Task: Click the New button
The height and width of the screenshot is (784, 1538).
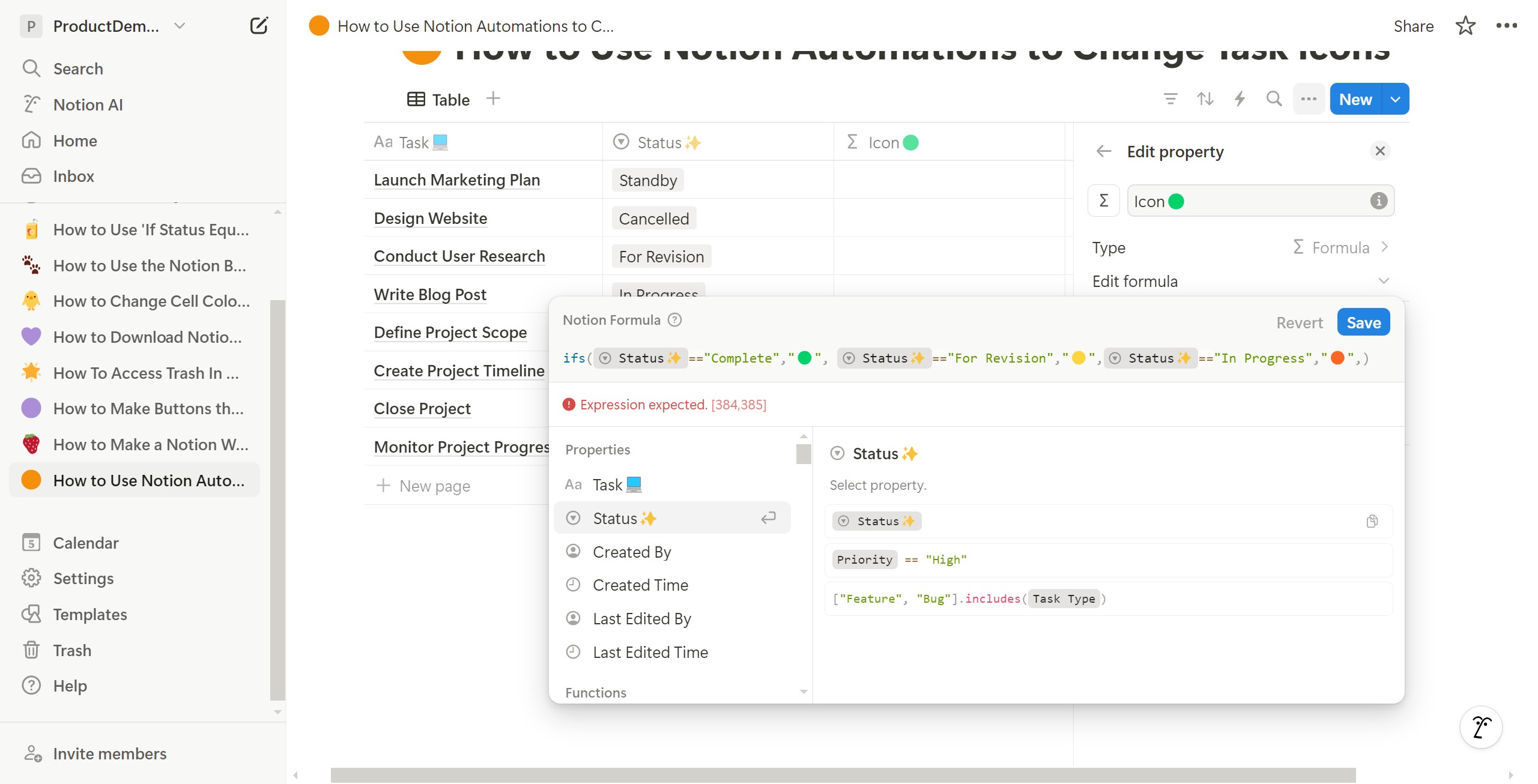Action: click(x=1355, y=99)
